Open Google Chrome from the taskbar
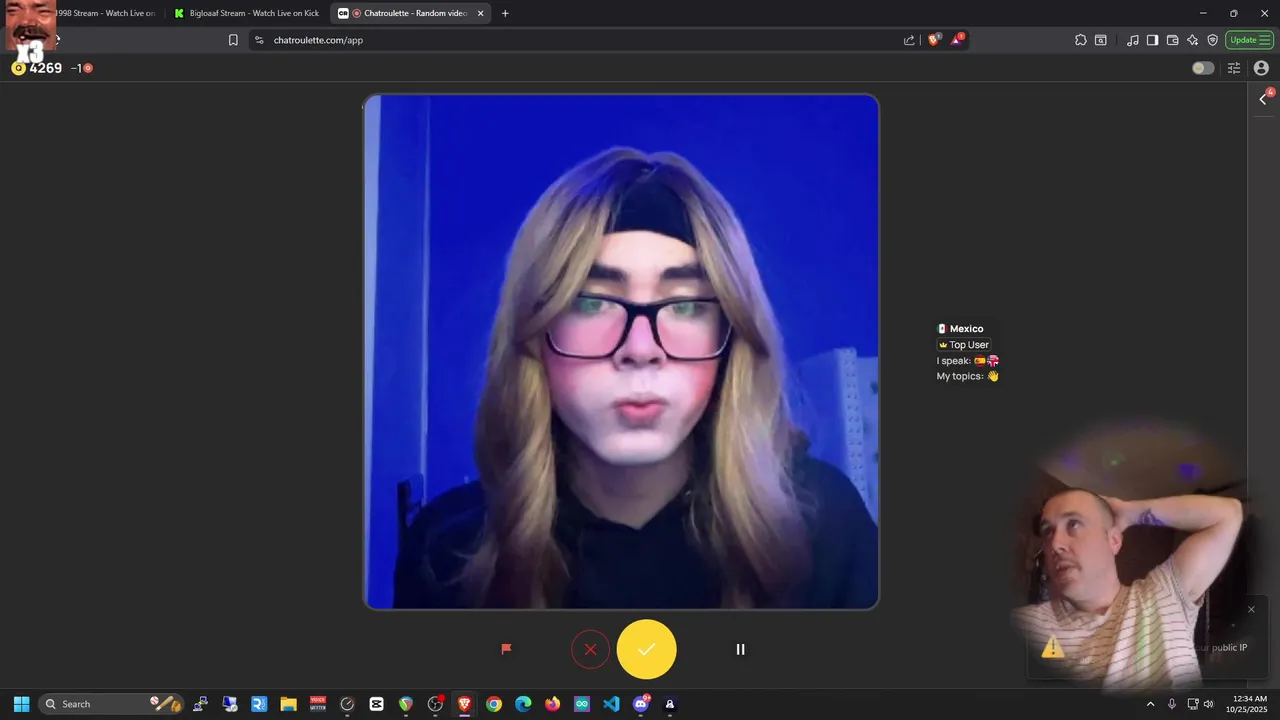The width and height of the screenshot is (1280, 720). [x=494, y=704]
